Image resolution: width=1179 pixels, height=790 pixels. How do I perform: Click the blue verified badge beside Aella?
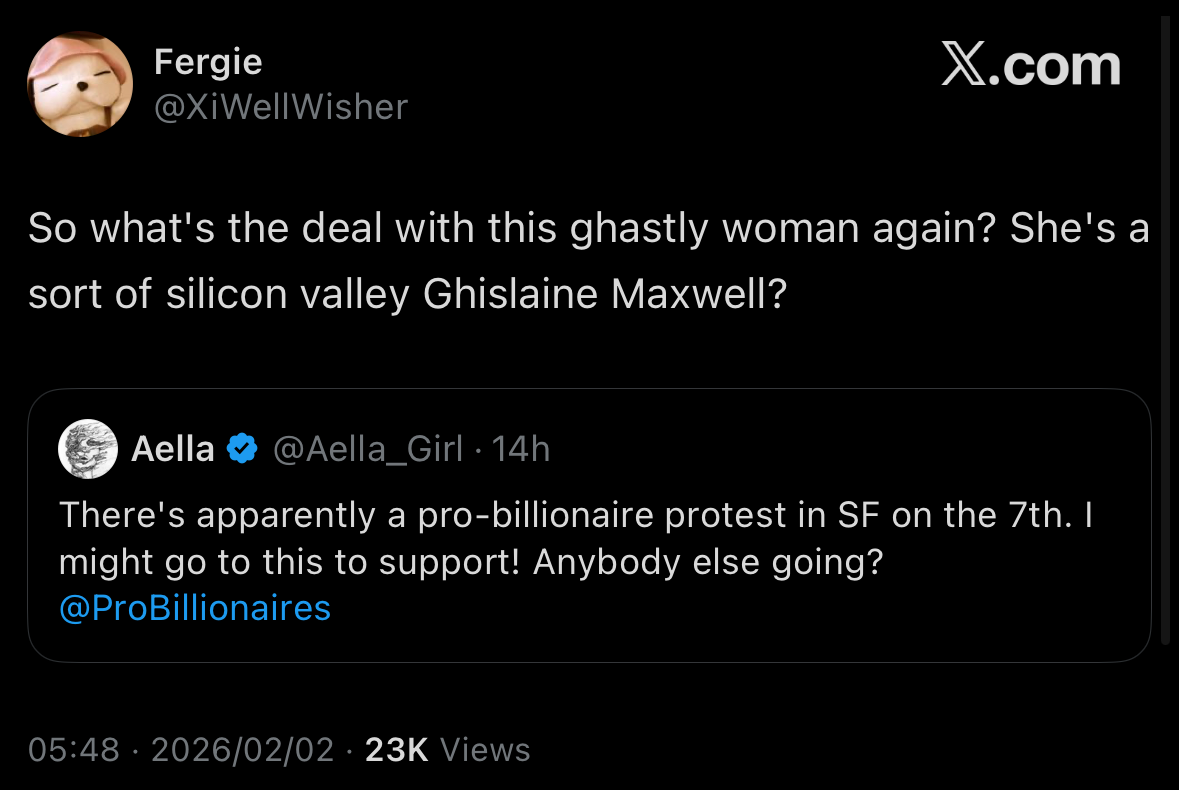(241, 450)
